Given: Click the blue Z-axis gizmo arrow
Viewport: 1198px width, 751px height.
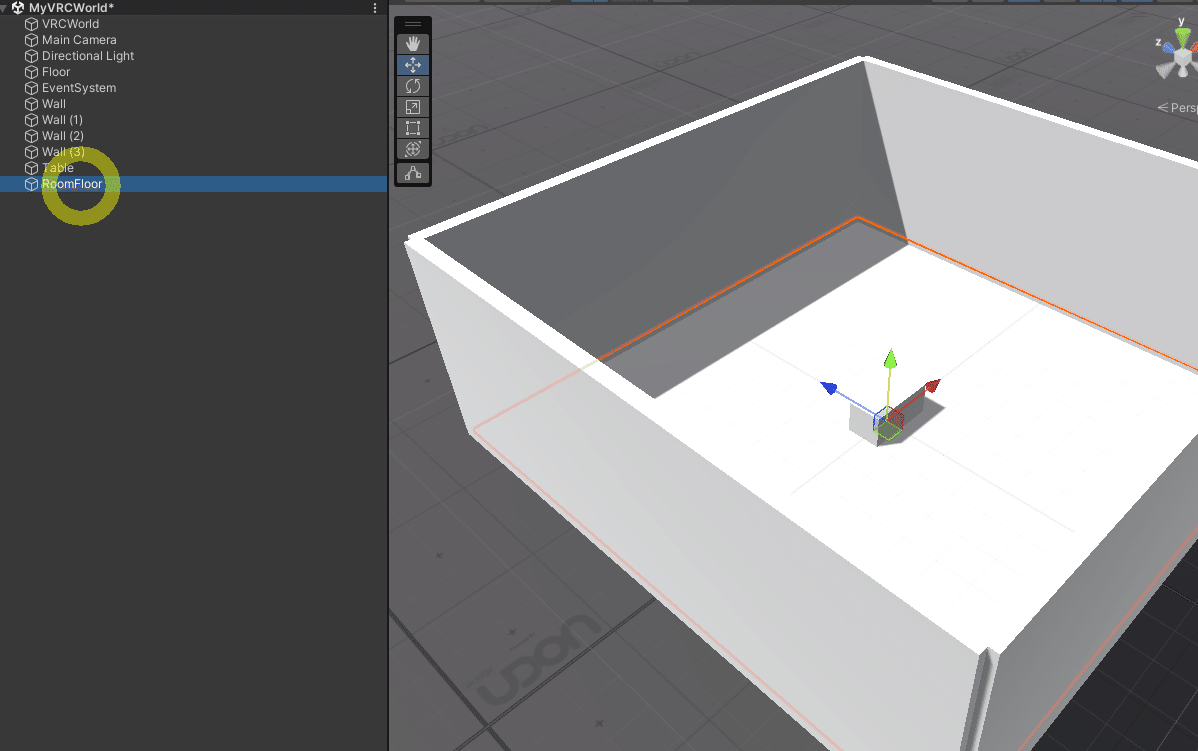Looking at the screenshot, I should [x=829, y=388].
